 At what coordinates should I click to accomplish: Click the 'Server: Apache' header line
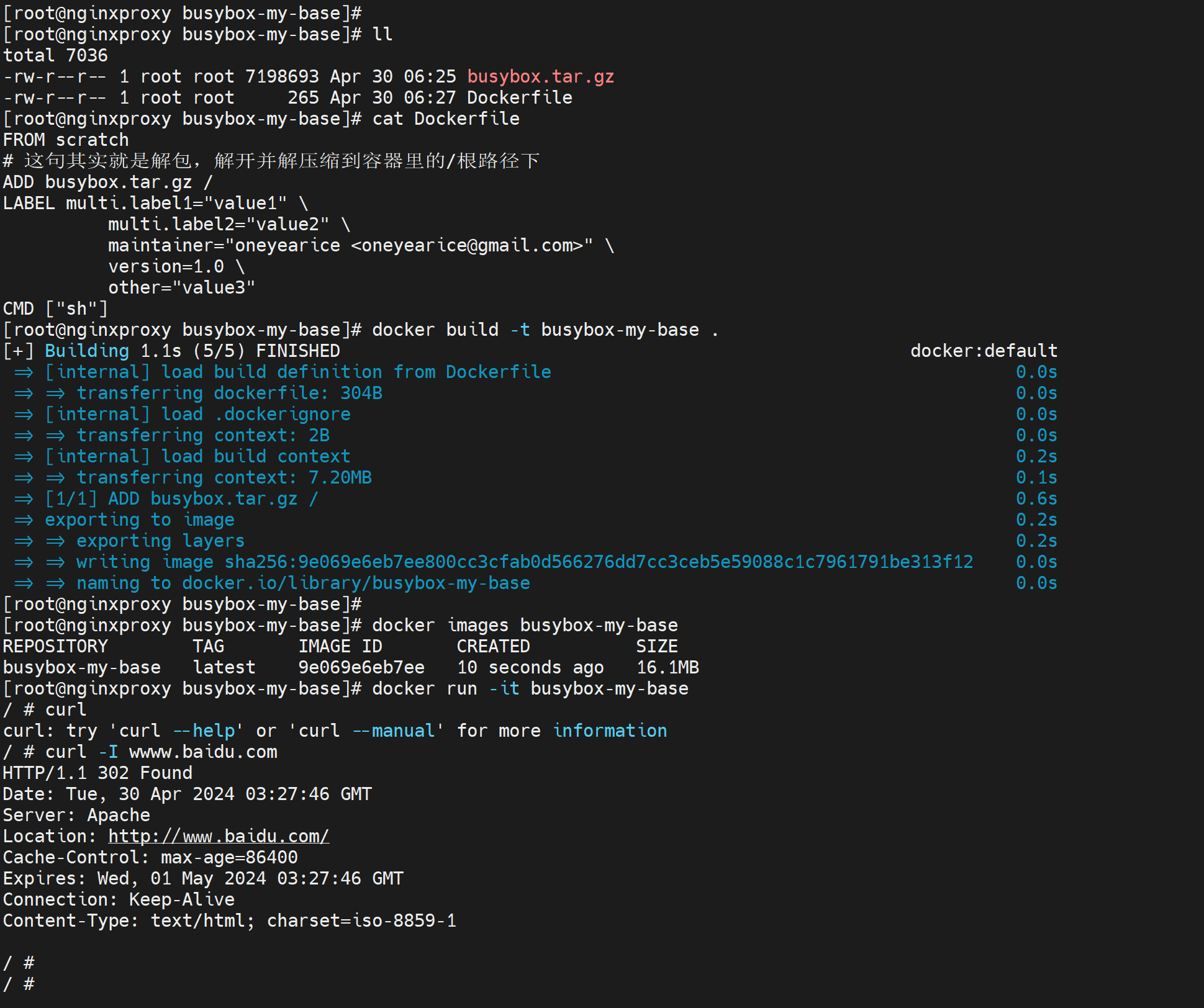click(x=76, y=815)
